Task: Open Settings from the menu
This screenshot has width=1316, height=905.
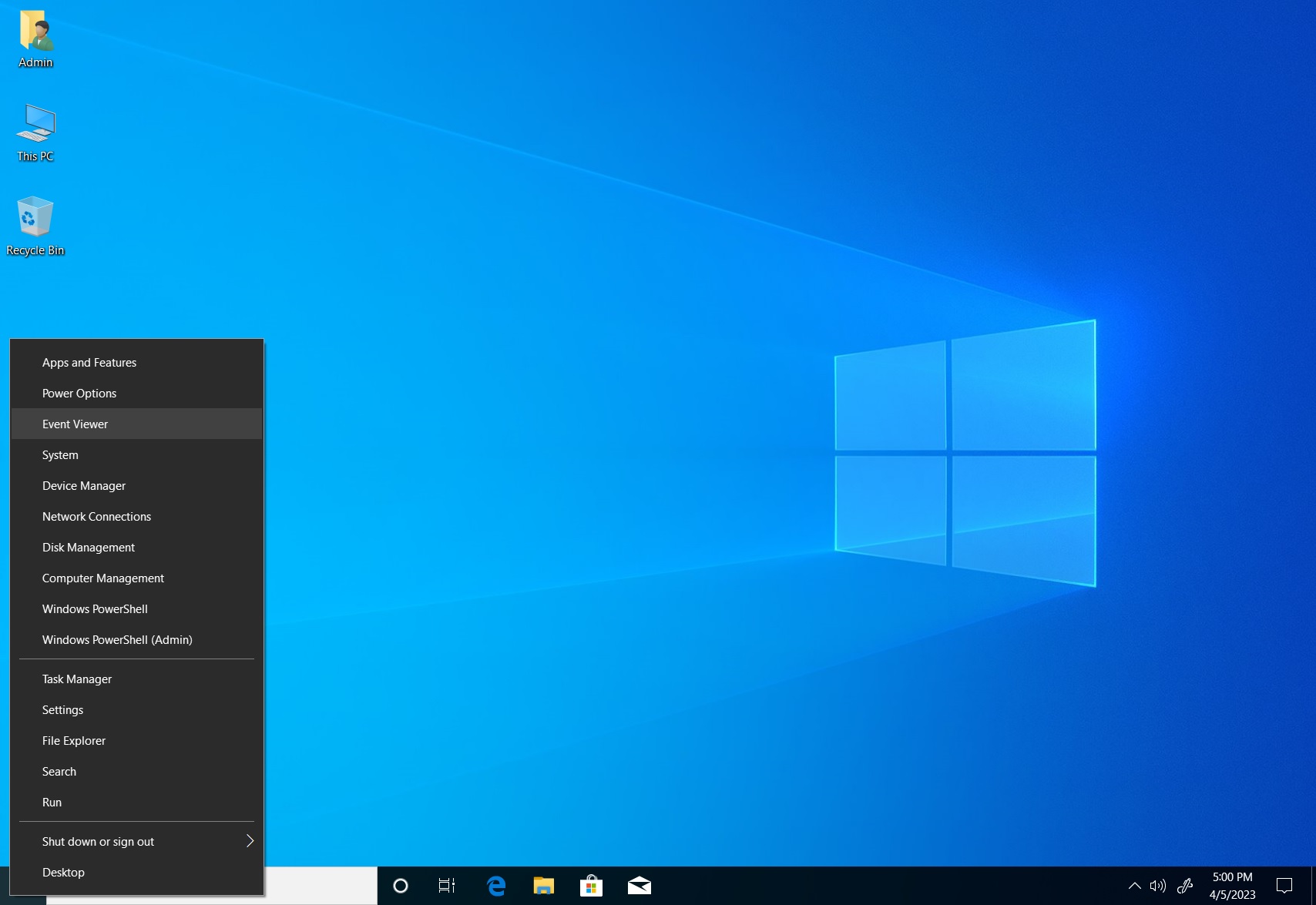Action: pos(137,709)
